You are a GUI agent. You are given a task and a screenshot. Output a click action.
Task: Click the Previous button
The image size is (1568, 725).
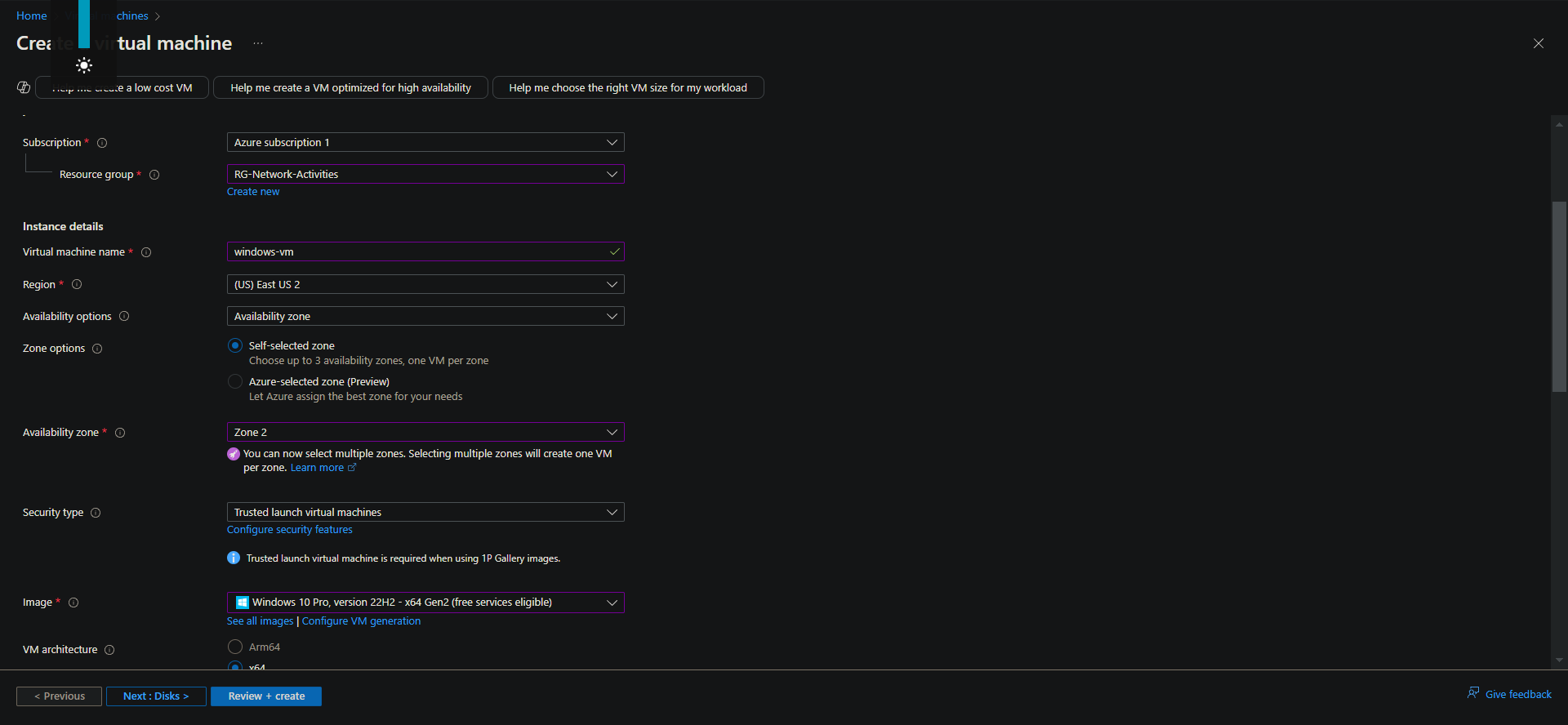pos(59,696)
